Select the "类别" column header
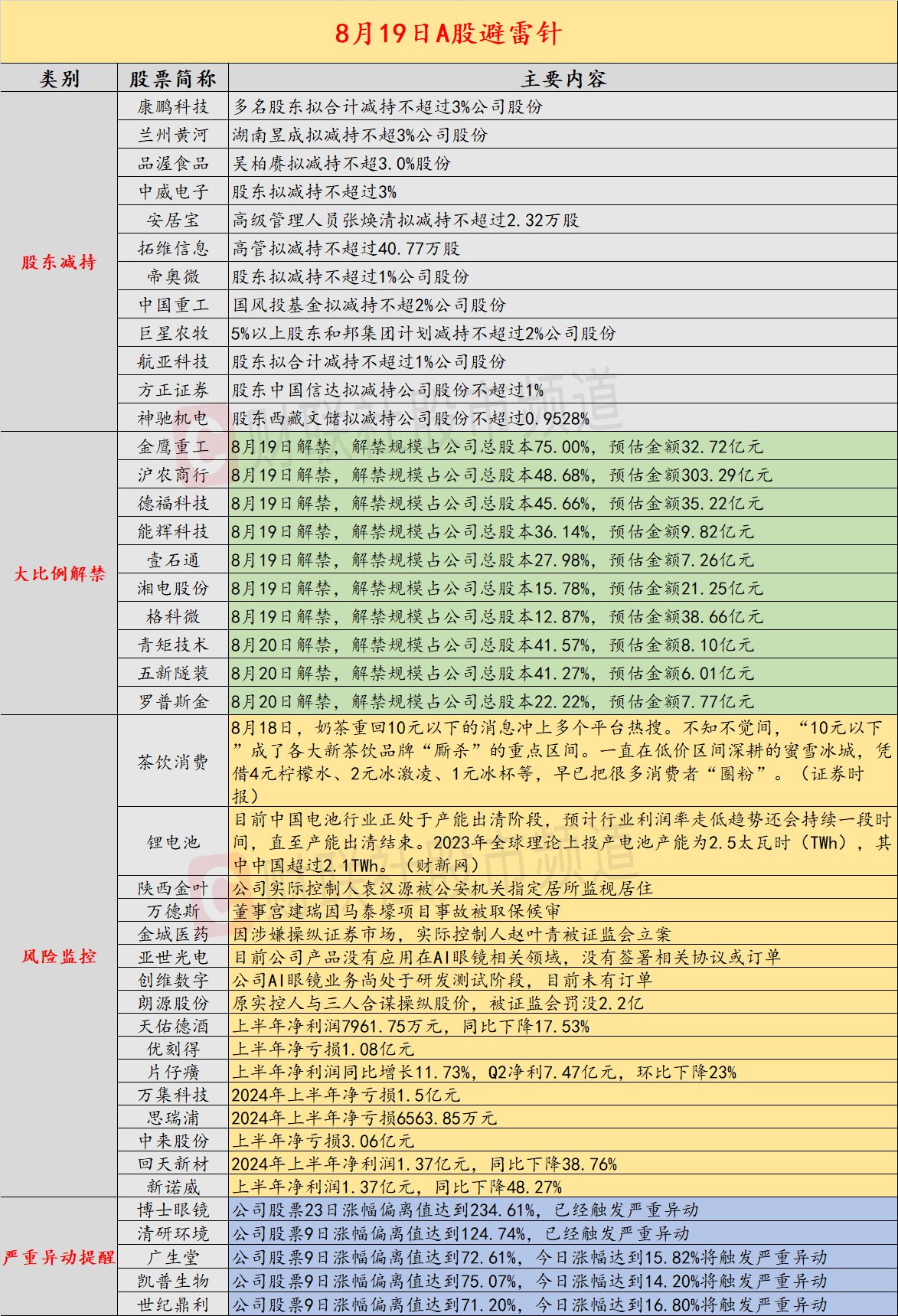 click(59, 78)
